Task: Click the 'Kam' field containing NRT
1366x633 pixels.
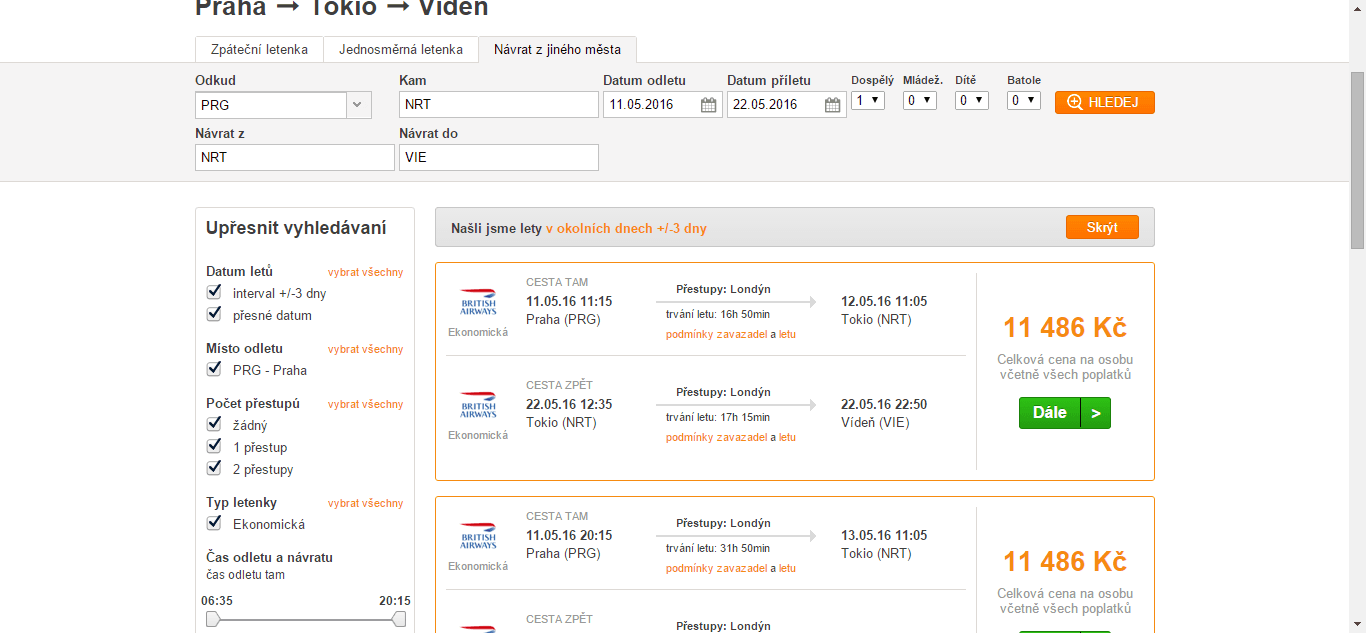Action: click(x=499, y=104)
